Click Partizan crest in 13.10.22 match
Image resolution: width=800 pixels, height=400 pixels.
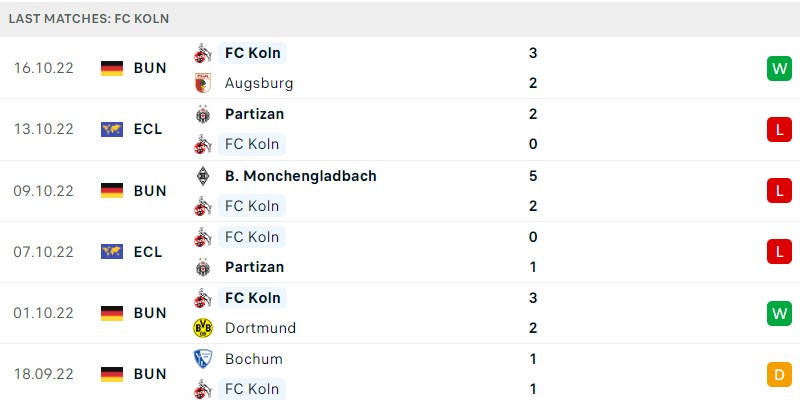coord(203,114)
